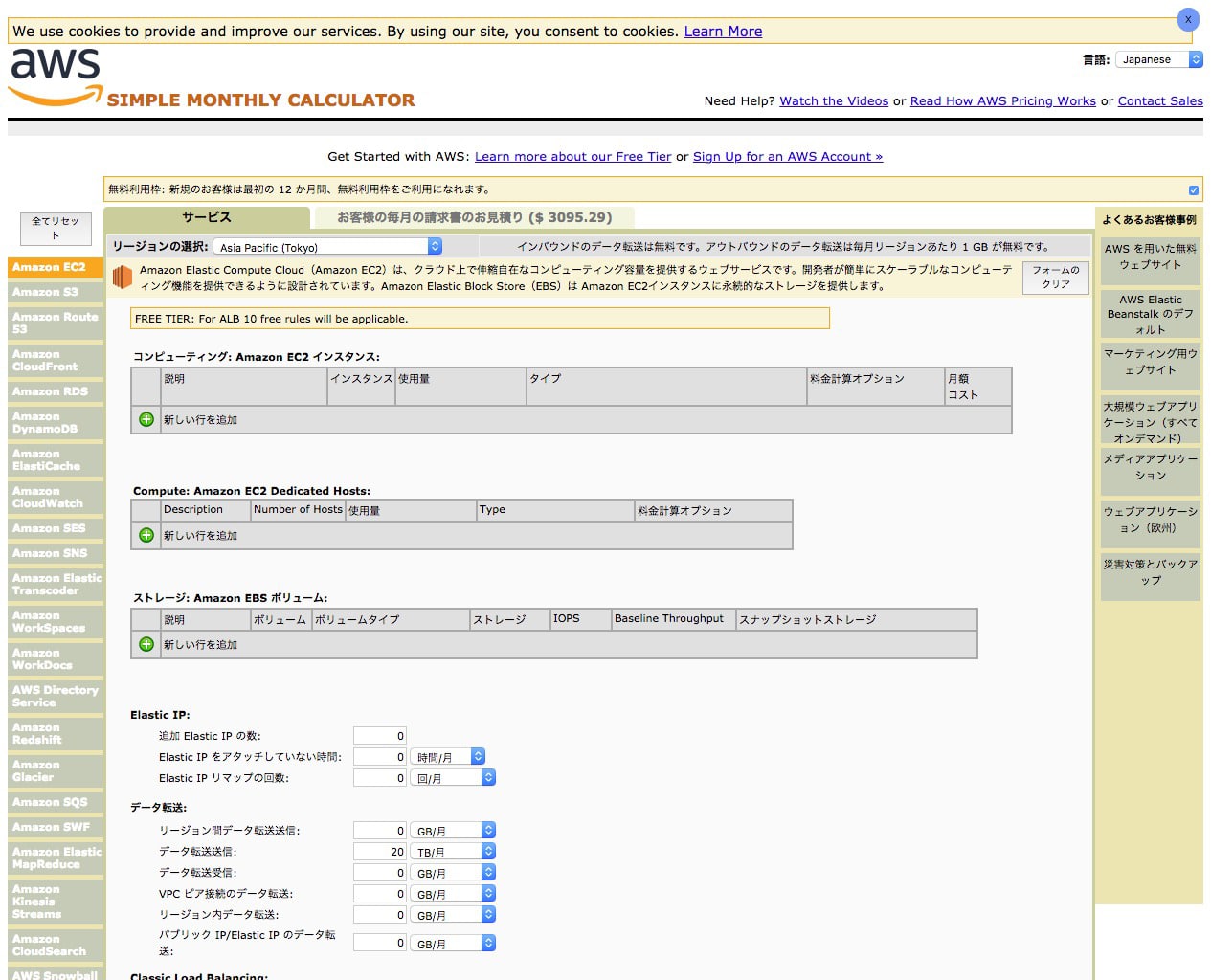The image size is (1211, 980).
Task: Open Read How AWS Pricing Works link
Action: click(x=1003, y=100)
